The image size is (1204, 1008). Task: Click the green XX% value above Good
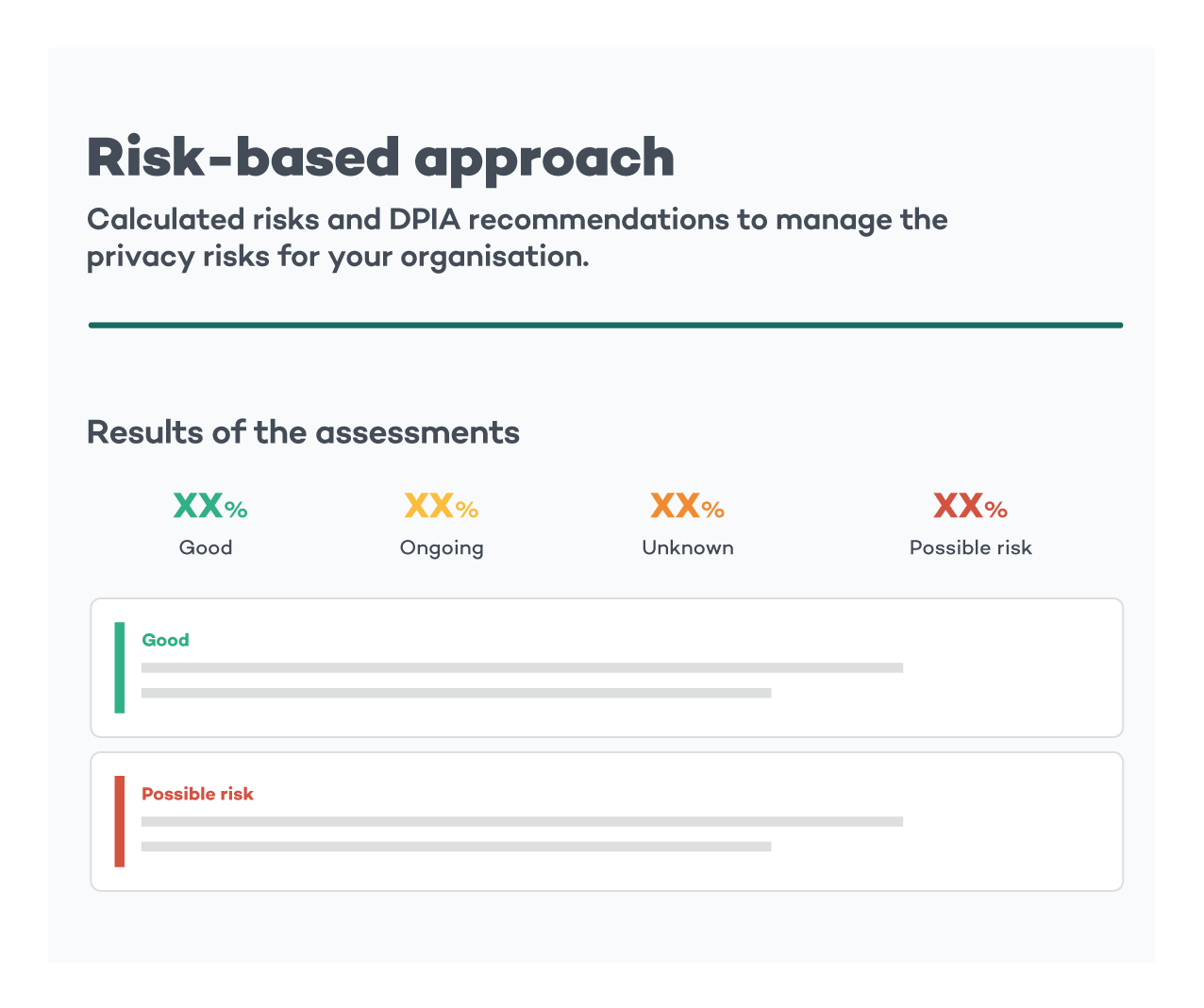209,507
